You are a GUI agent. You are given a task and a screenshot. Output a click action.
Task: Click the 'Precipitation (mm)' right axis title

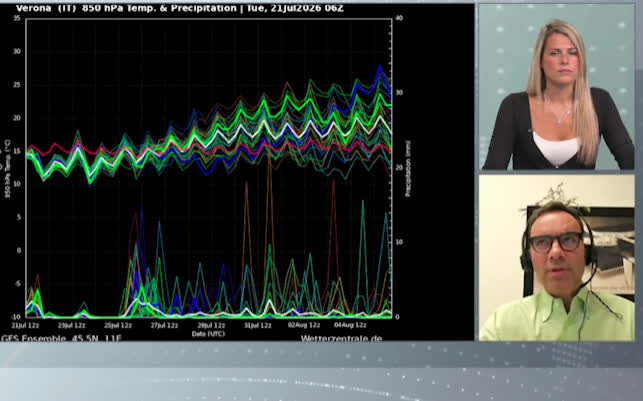pos(408,169)
